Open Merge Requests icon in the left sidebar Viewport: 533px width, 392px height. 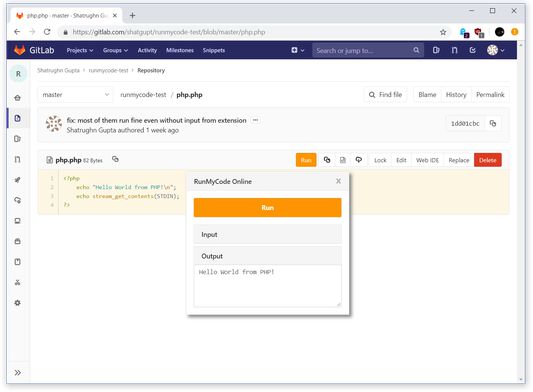[x=18, y=159]
